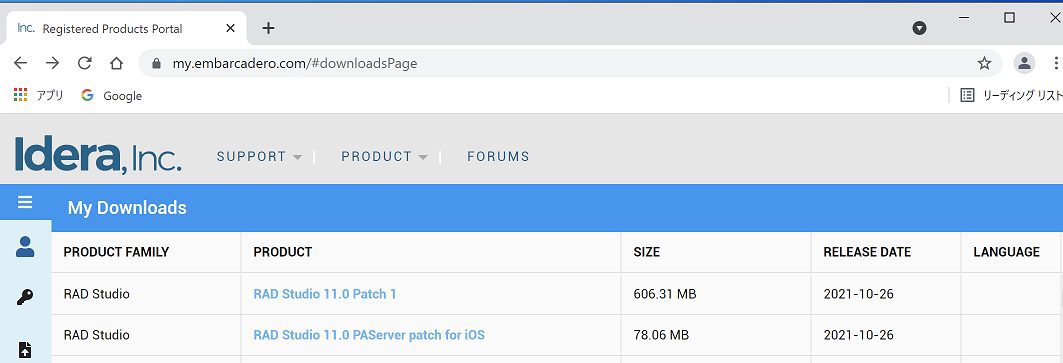
Task: Select the 606.31 MB size cell
Action: (x=665, y=294)
